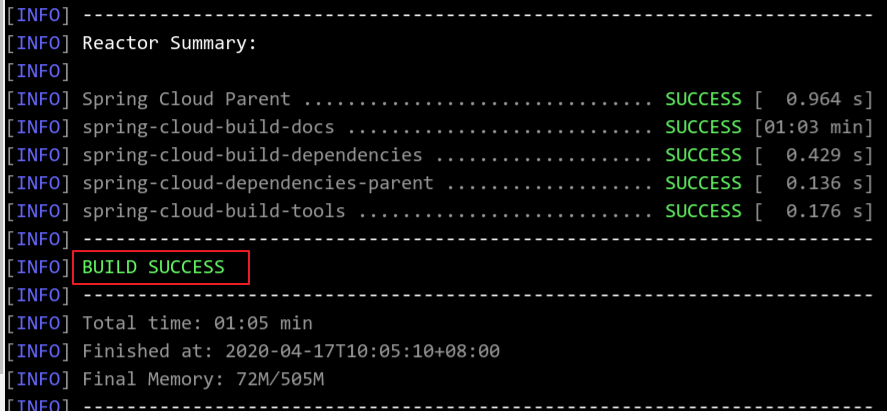887x411 pixels.
Task: Click SUCCESS status for Spring Cloud Parent
Action: (x=703, y=99)
